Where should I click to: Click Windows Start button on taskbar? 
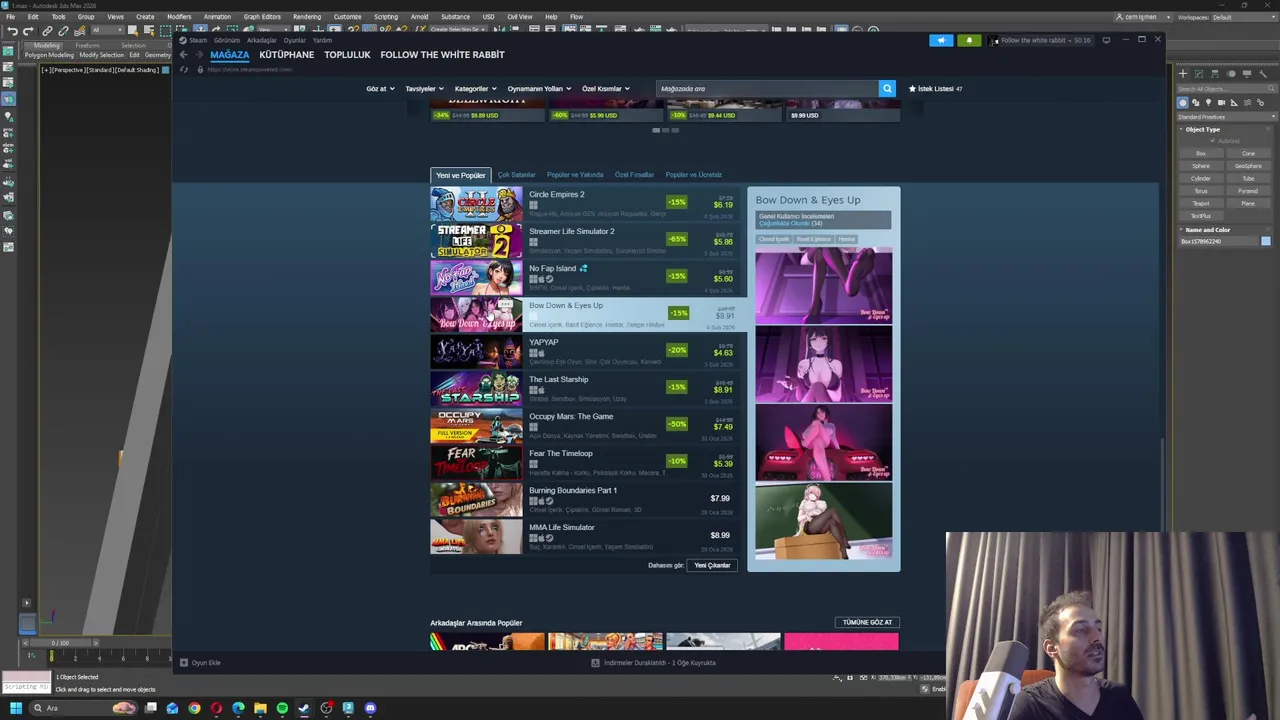click(15, 708)
